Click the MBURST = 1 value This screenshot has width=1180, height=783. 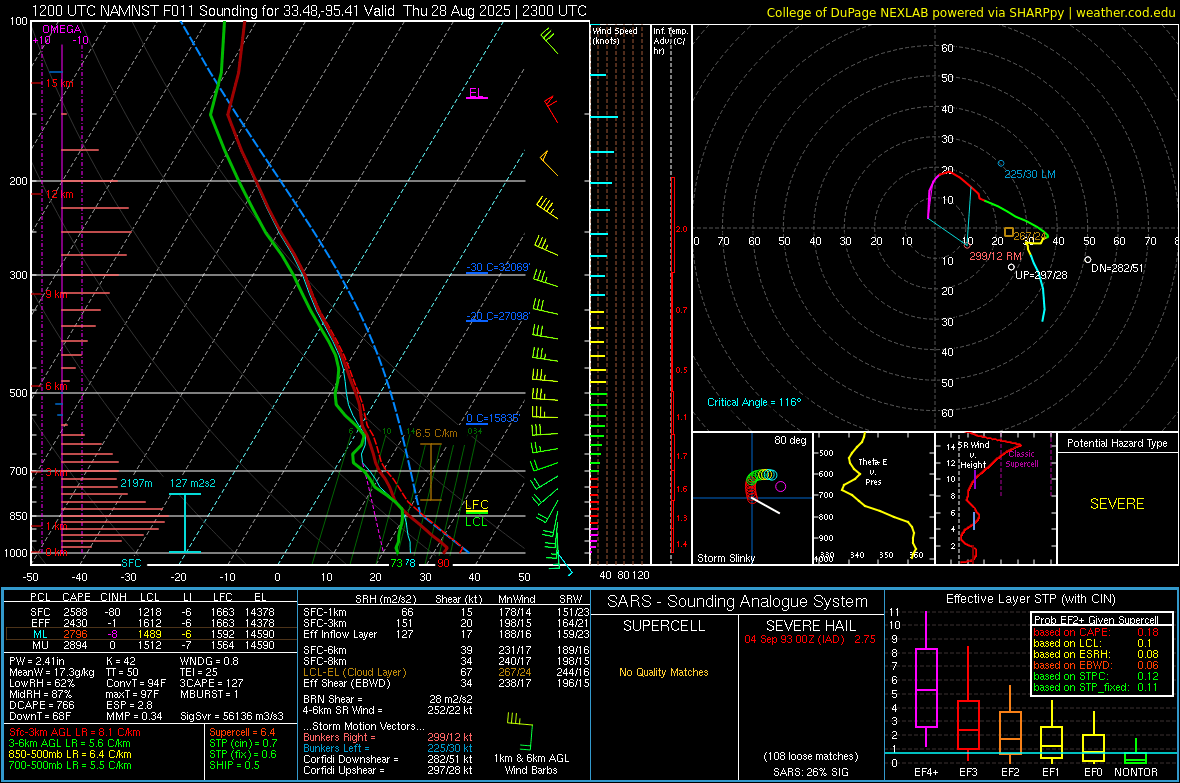209,694
